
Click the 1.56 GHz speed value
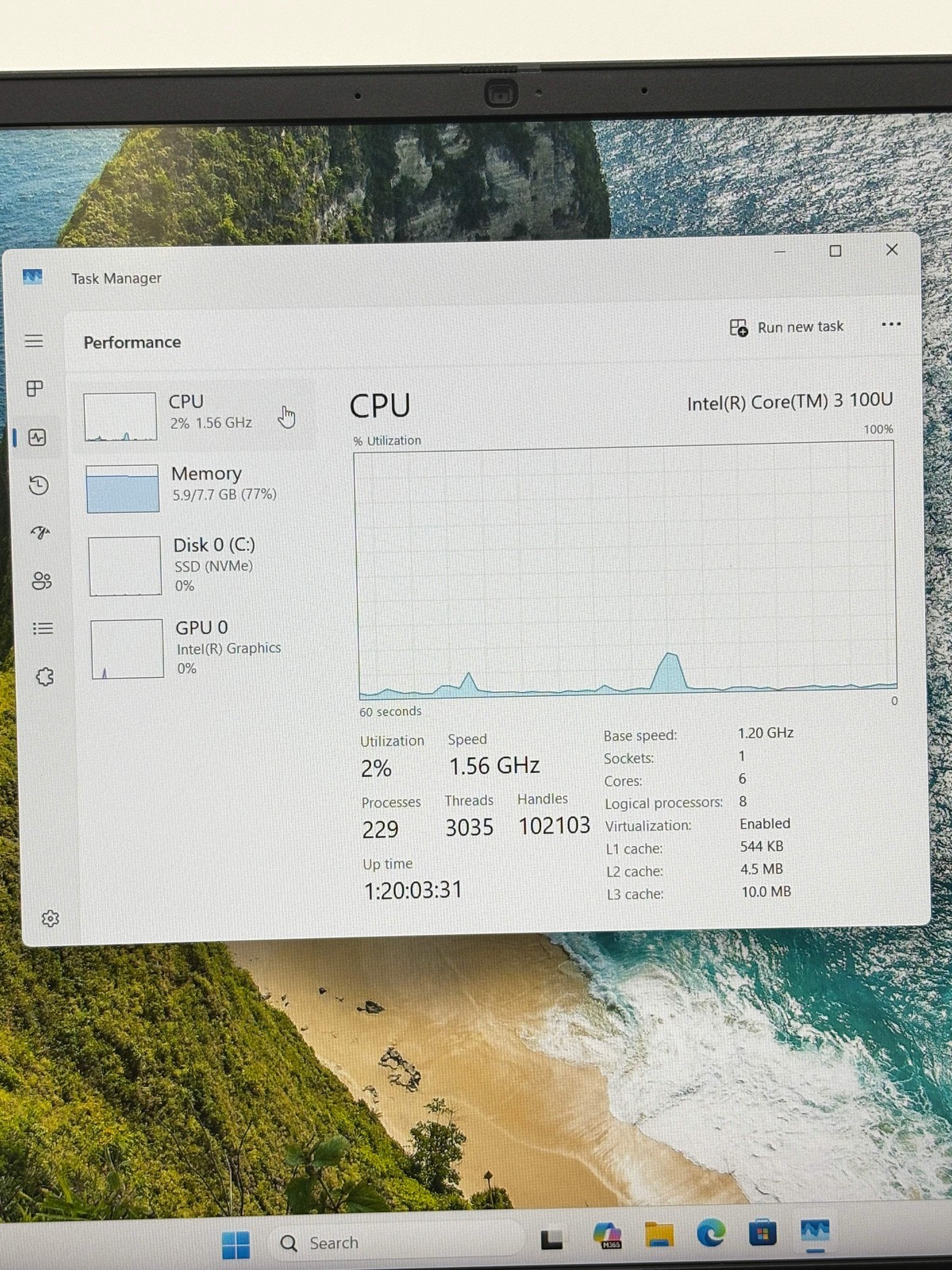(x=494, y=765)
